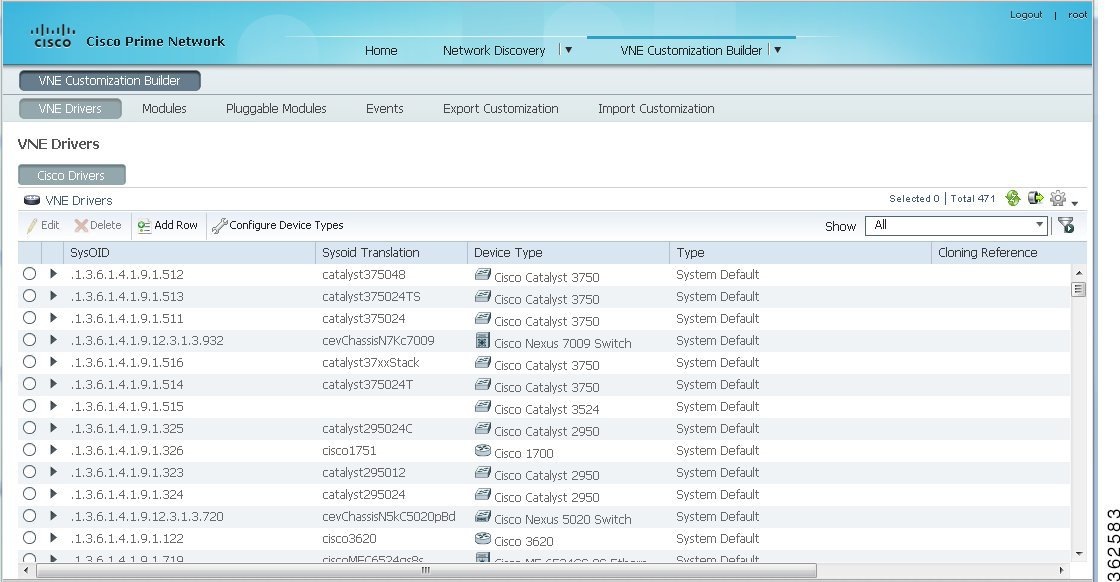Click the Type column header
Screen dimensions: 1120x582
801,253
